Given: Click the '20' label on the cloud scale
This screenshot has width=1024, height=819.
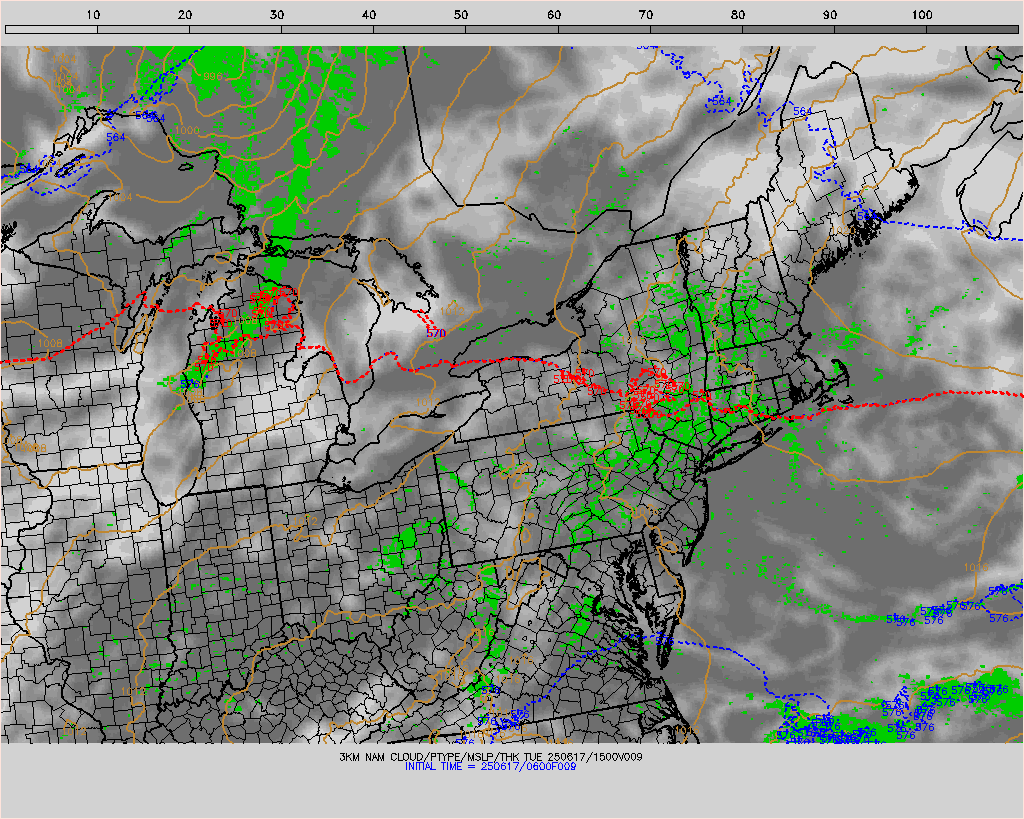Looking at the screenshot, I should 185,15.
